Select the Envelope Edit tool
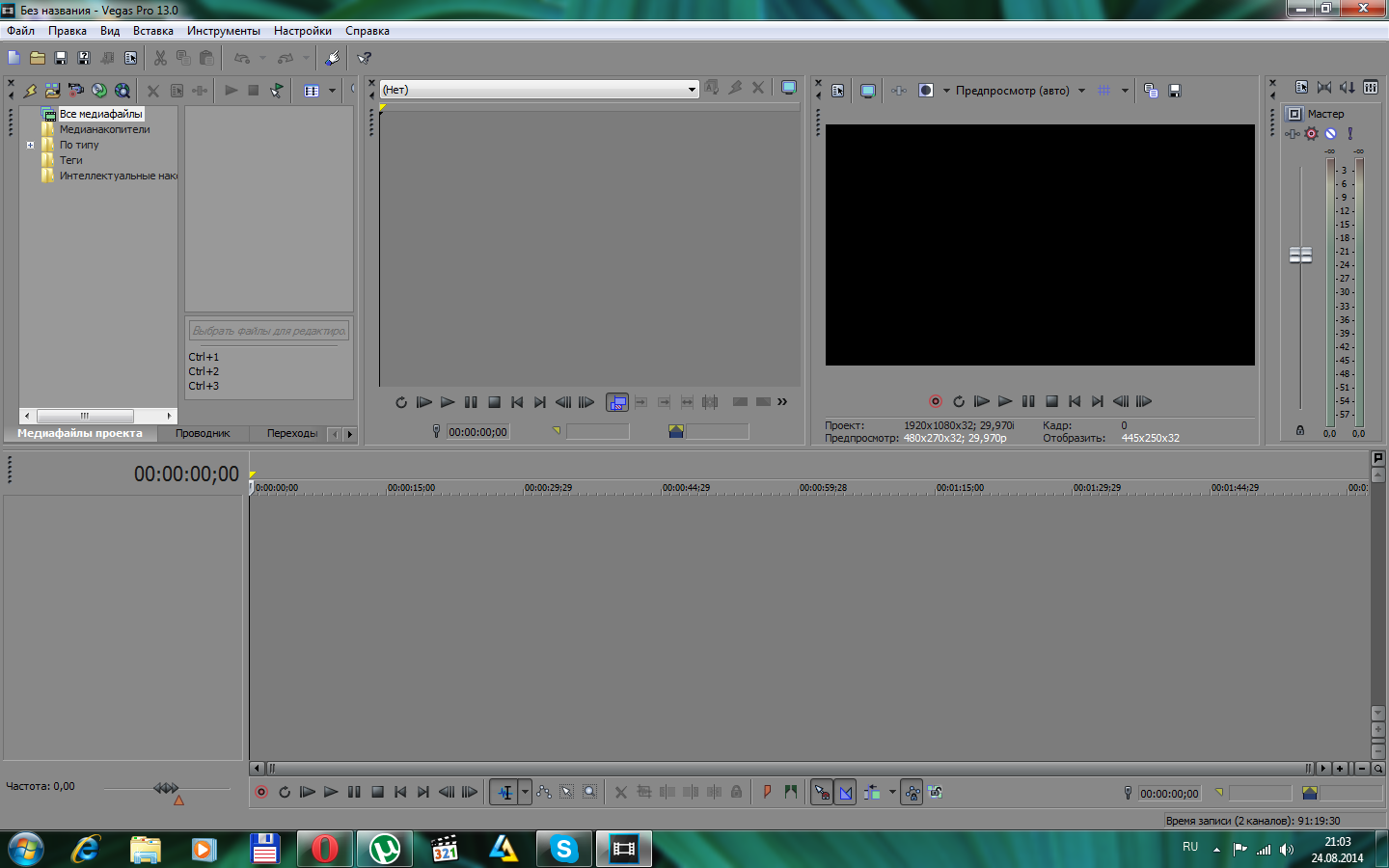 pos(544,793)
